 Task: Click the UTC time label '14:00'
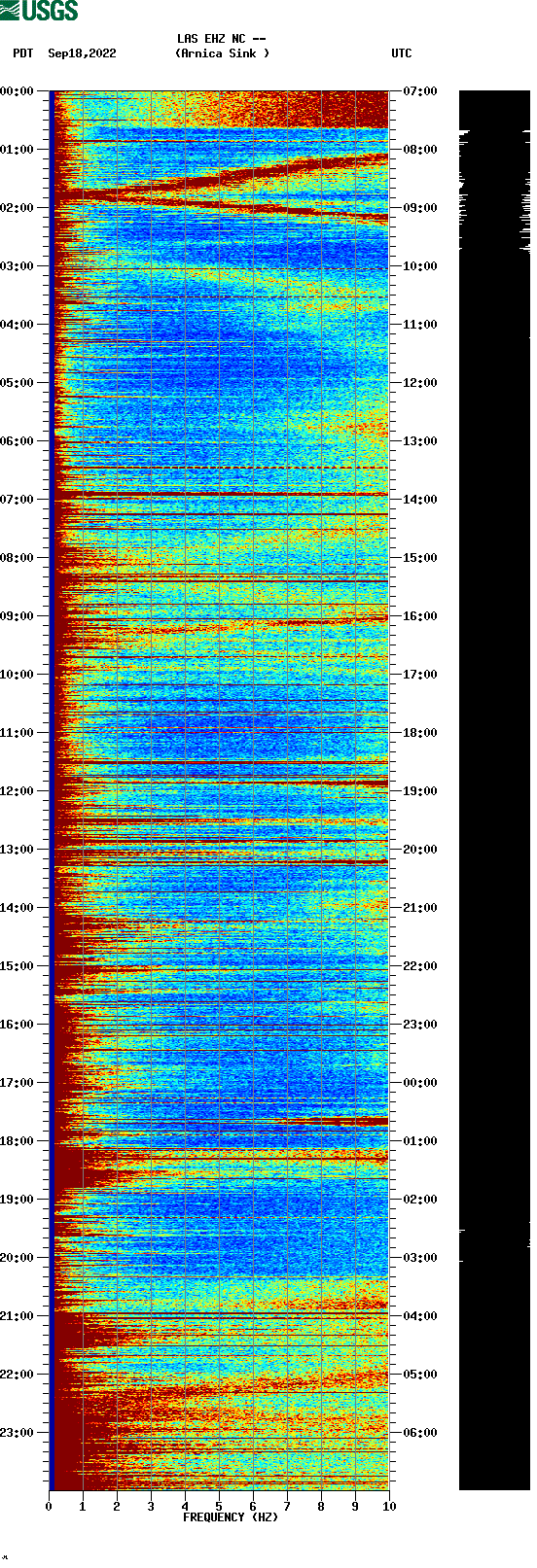coord(420,500)
